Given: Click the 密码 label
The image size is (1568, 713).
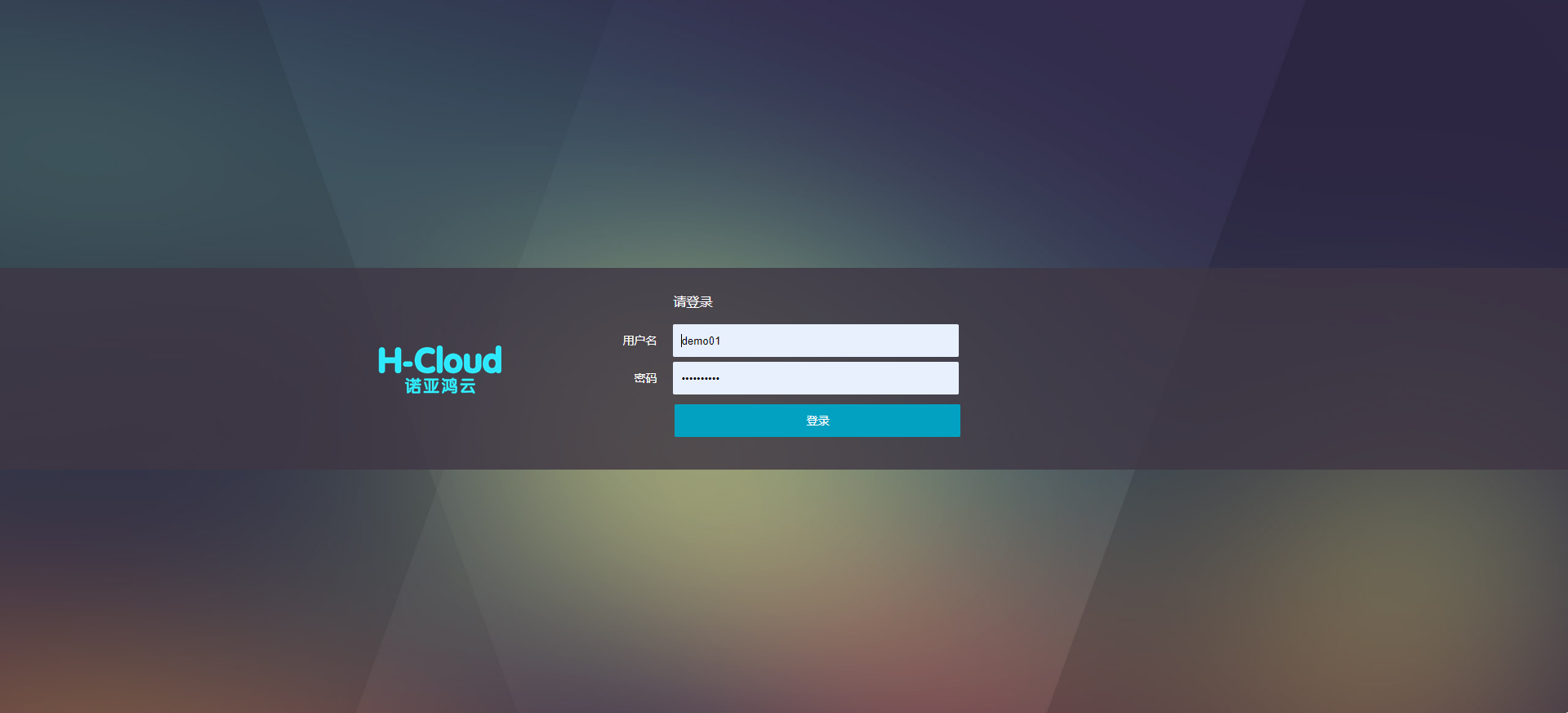Looking at the screenshot, I should [x=645, y=378].
